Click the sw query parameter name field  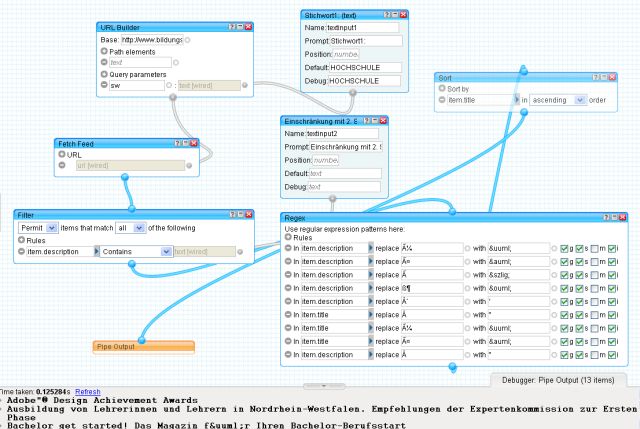137,85
